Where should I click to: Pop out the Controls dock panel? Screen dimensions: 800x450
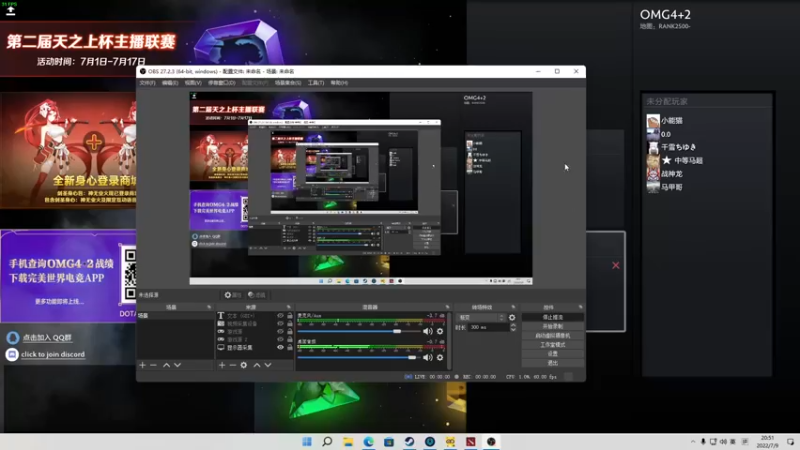coord(581,307)
